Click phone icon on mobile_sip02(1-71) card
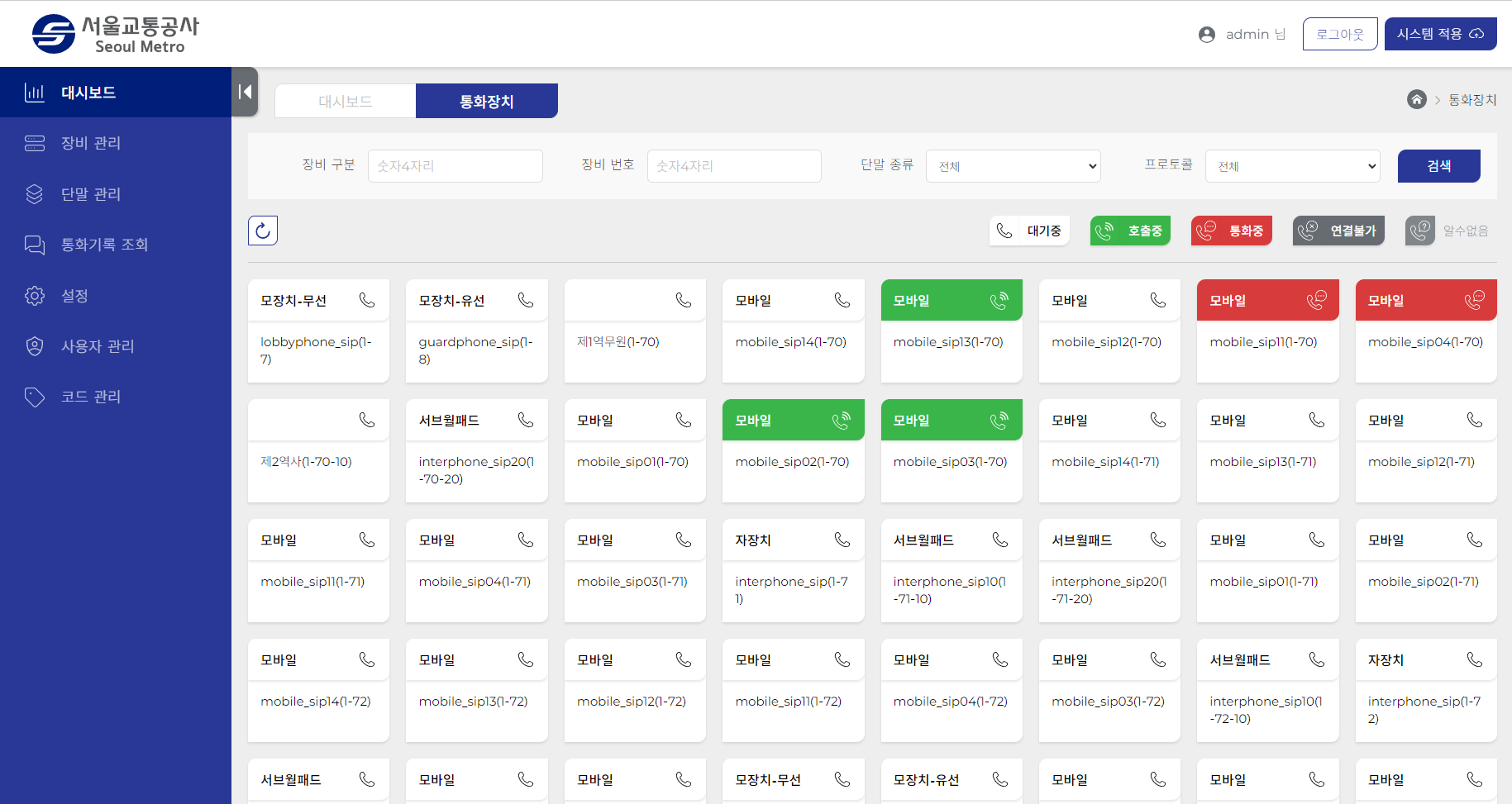Screen dimensions: 1512x804 pos(1475,540)
